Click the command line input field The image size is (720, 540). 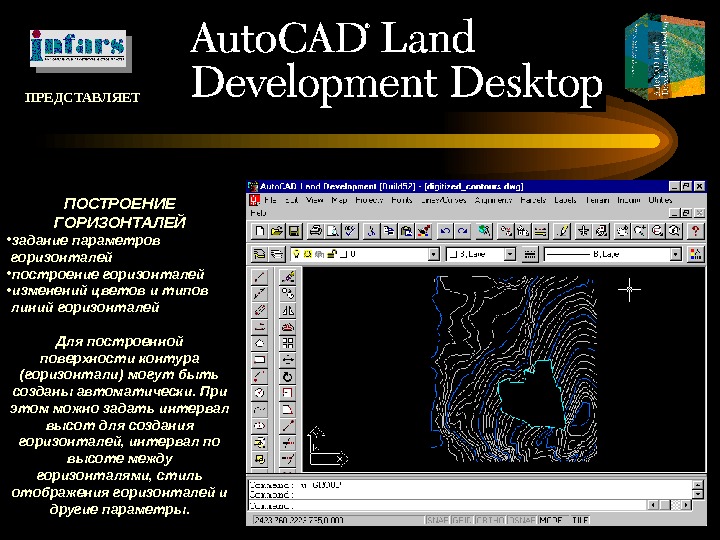click(x=448, y=506)
